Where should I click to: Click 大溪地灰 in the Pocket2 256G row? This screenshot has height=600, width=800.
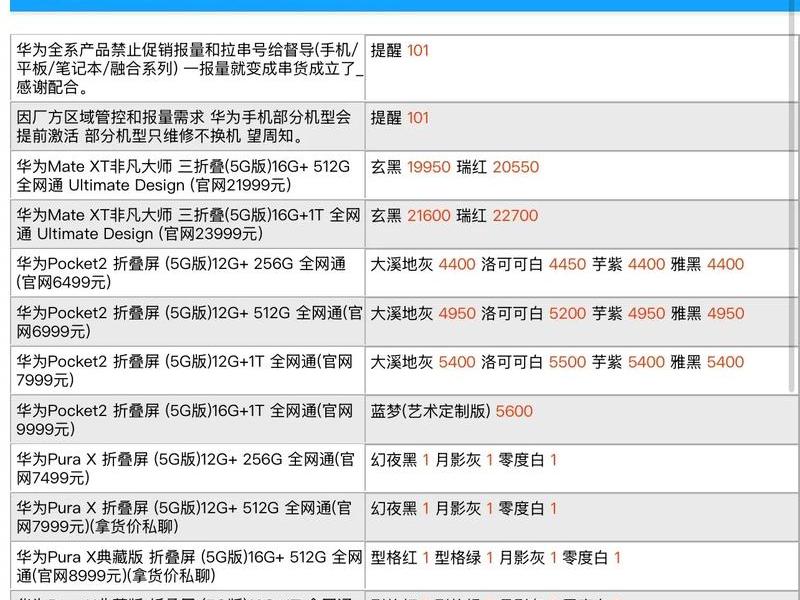click(402, 264)
